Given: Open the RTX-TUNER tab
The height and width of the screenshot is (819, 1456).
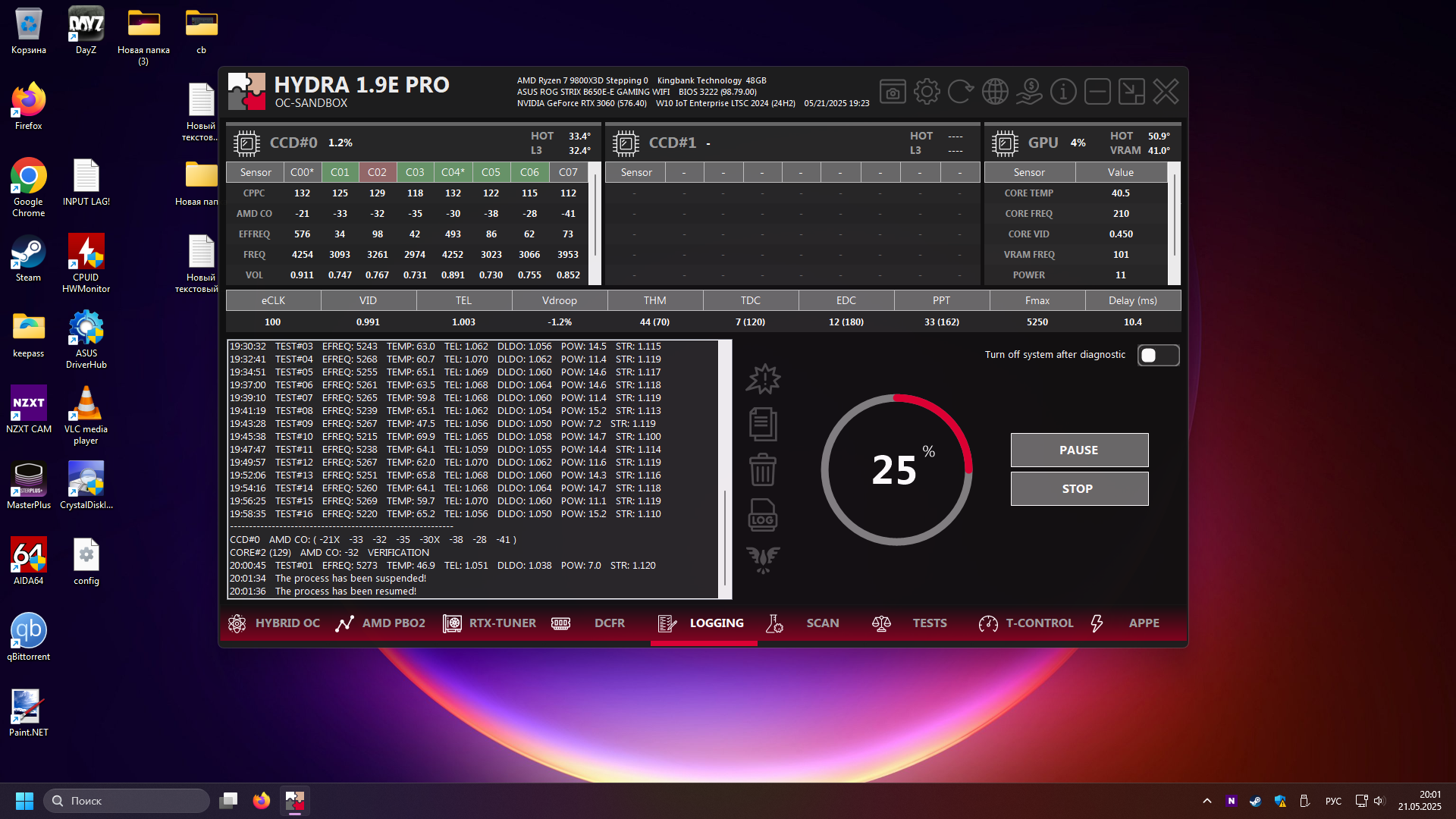Looking at the screenshot, I should 489,623.
